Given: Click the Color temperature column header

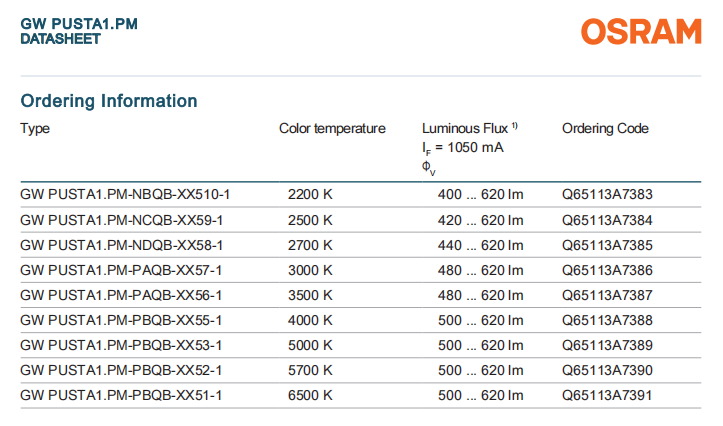Looking at the screenshot, I should 332,129.
